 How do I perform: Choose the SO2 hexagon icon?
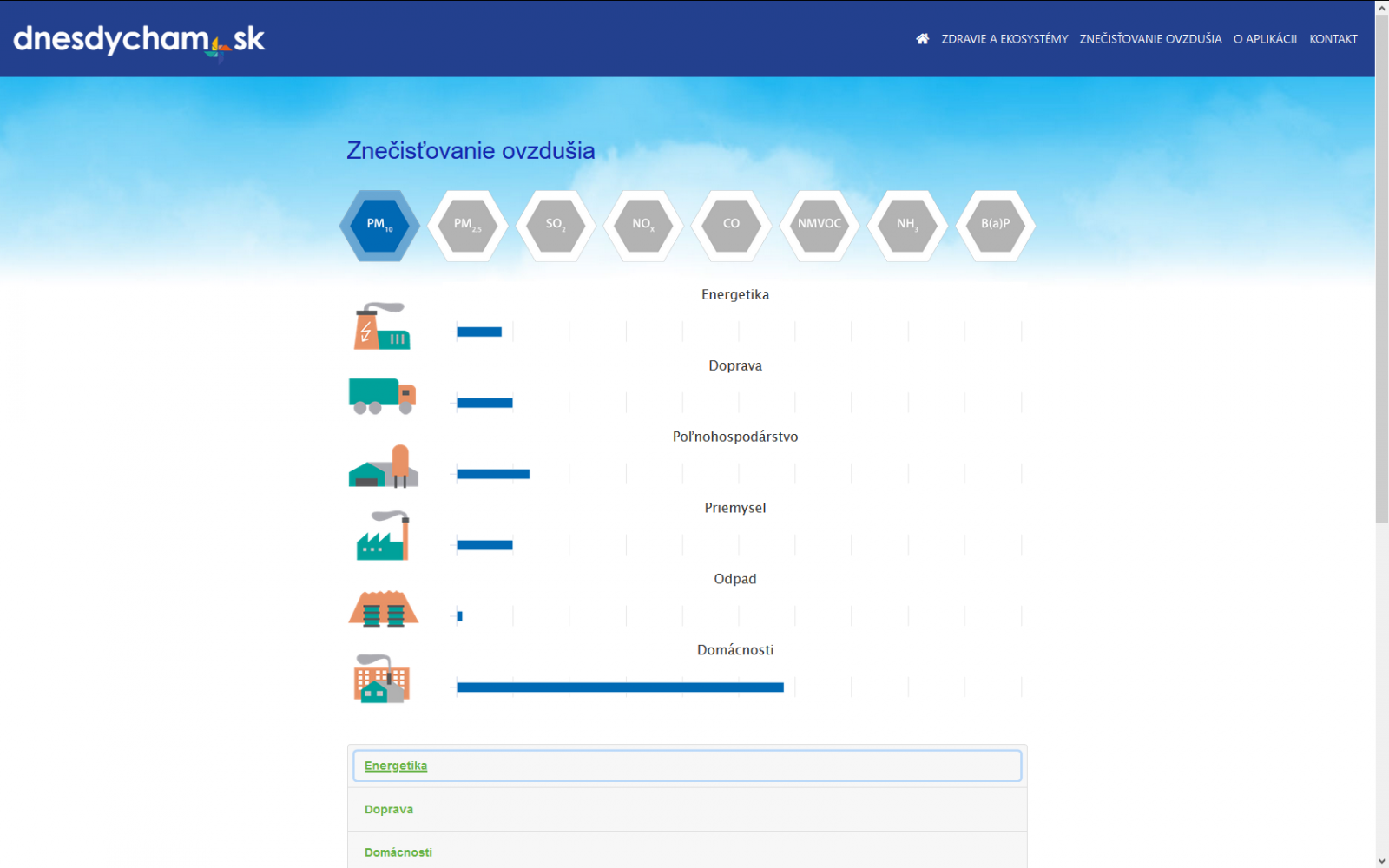coord(556,225)
